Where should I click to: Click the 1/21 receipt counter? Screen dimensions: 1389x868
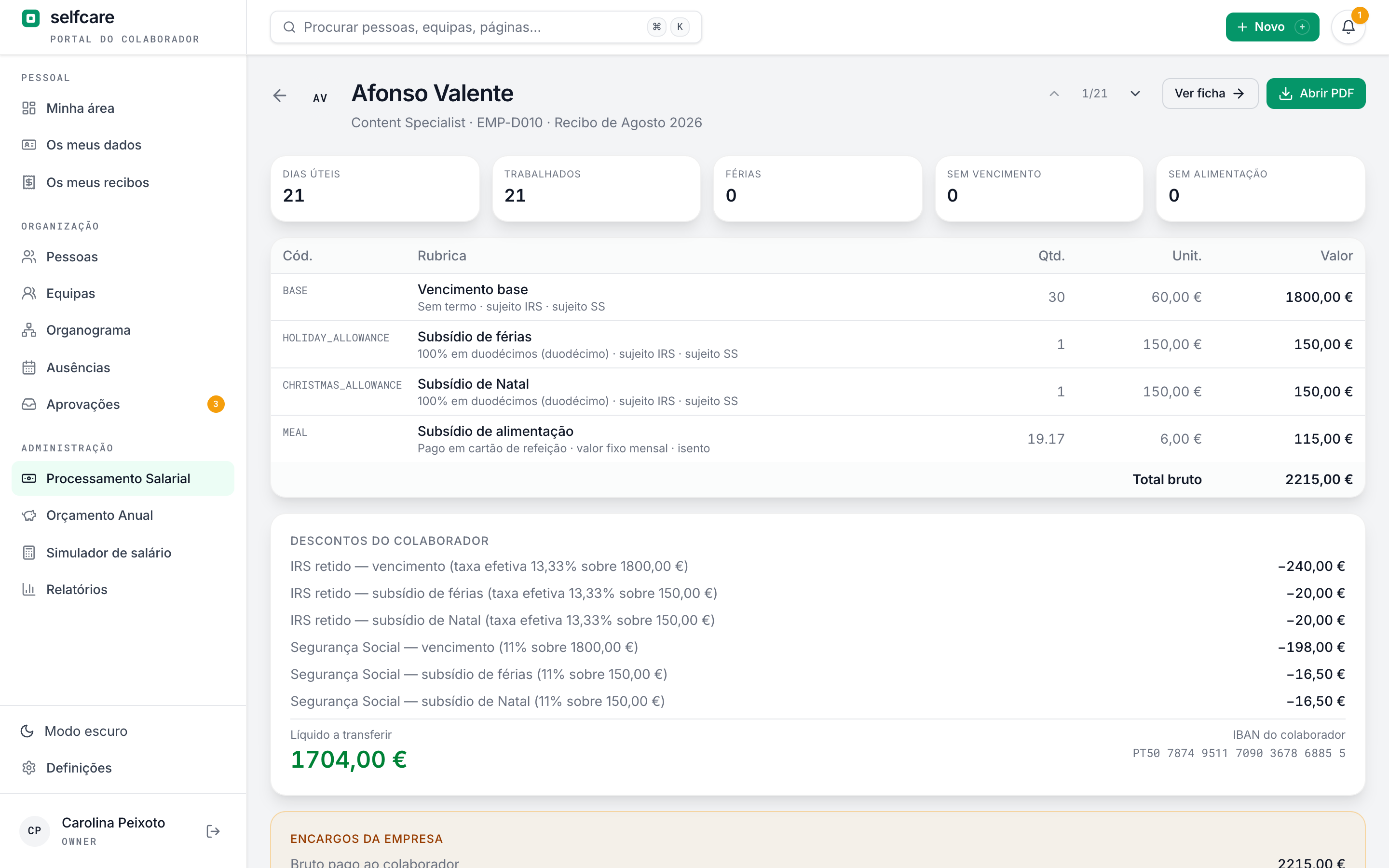(1094, 94)
